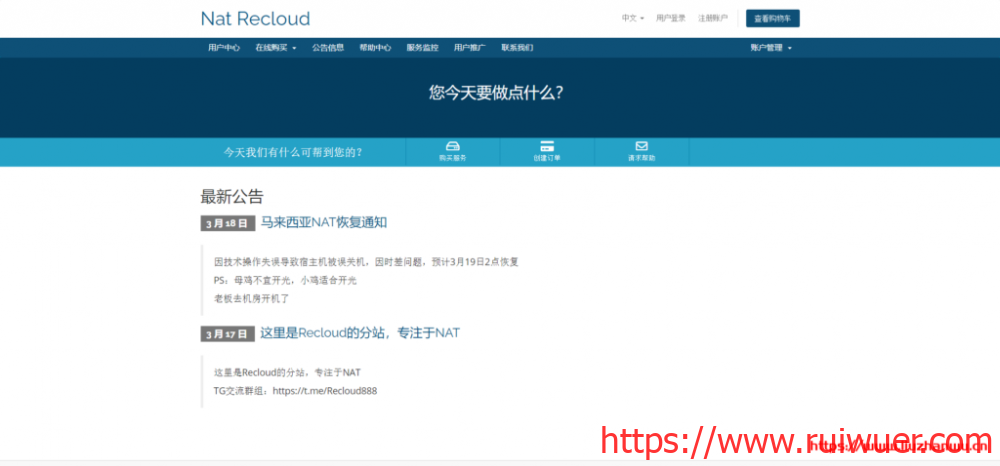The width and height of the screenshot is (1000, 466).
Task: Go to 公告信息 menu item
Action: [x=328, y=48]
